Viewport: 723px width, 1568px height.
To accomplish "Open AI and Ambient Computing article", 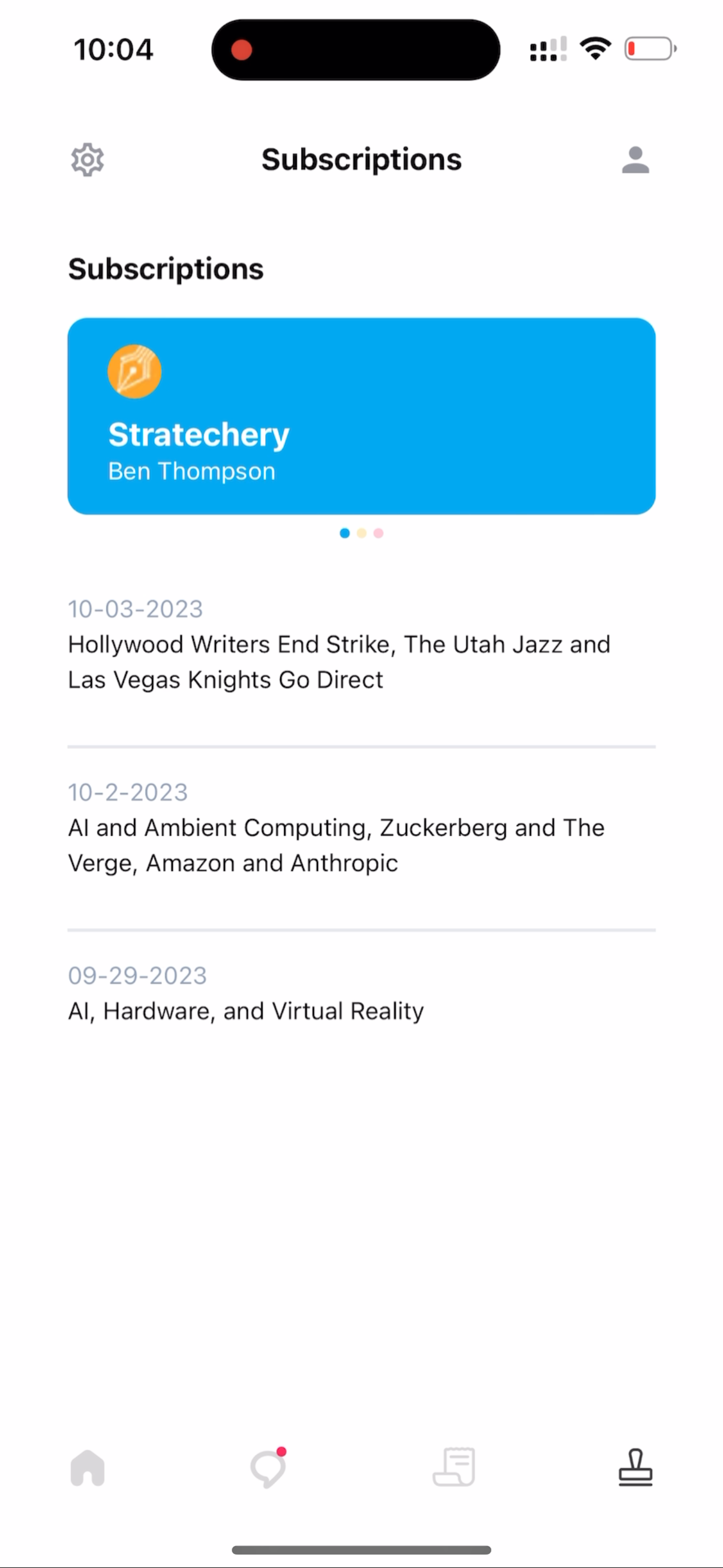I will point(336,845).
